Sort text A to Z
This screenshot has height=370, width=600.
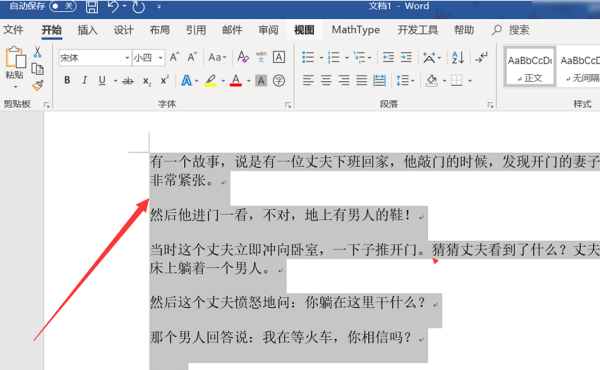458,57
